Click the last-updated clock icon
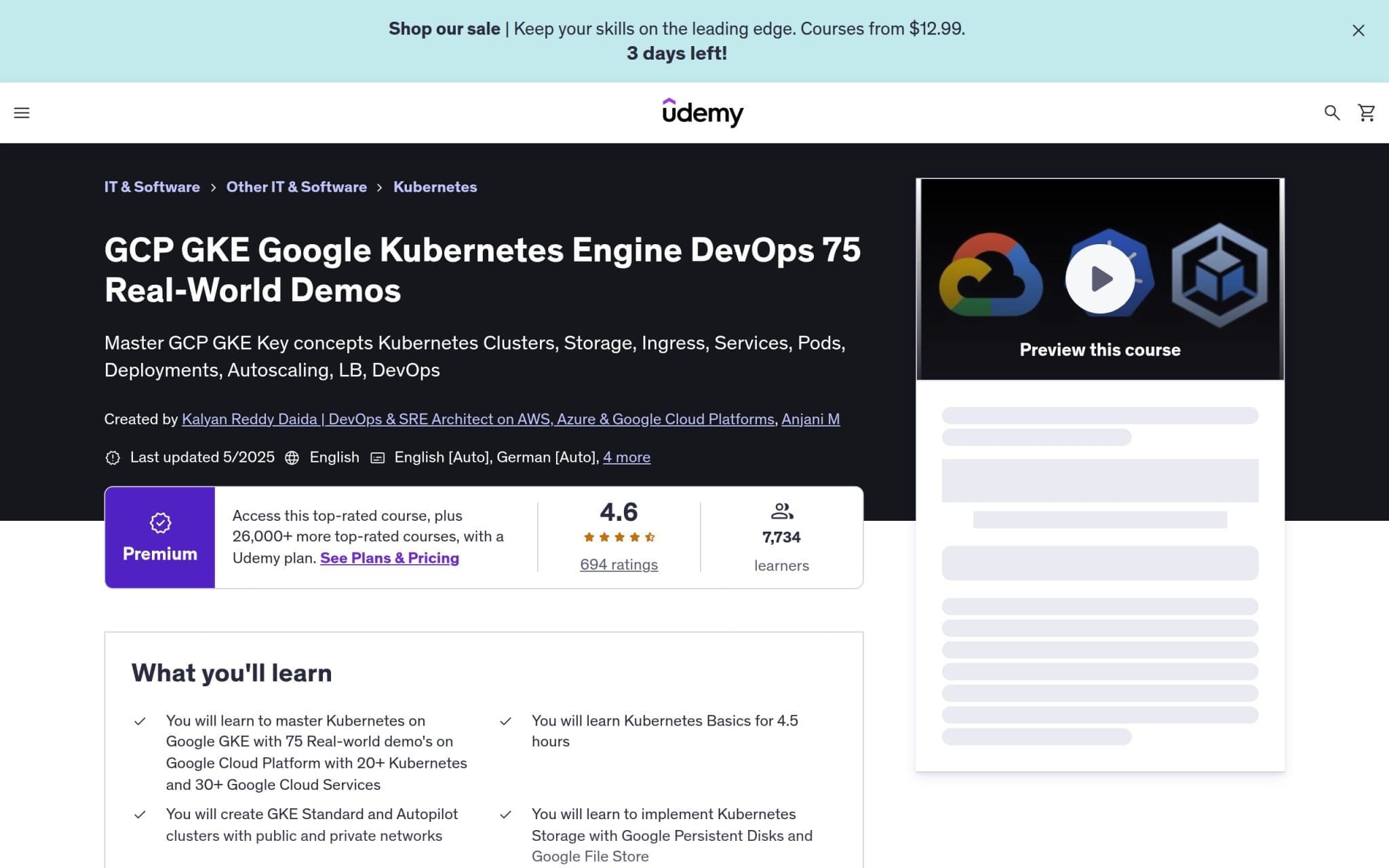Image resolution: width=1389 pixels, height=868 pixels. (x=113, y=457)
